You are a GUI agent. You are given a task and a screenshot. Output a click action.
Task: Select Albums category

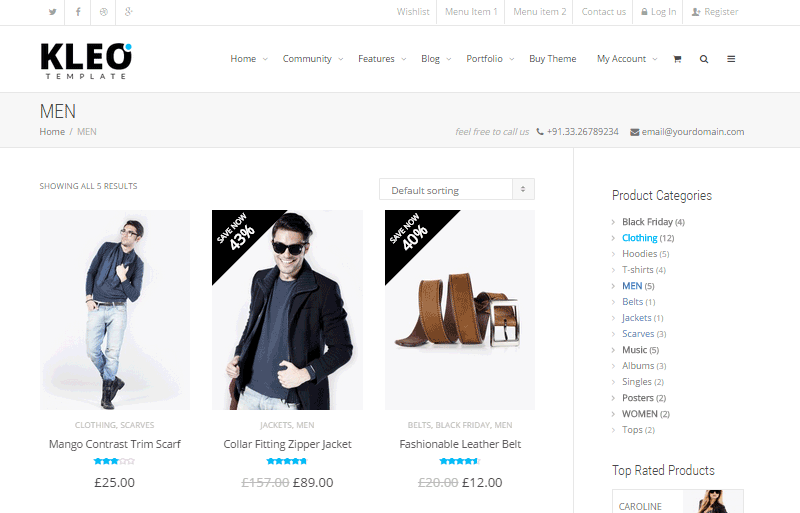[x=638, y=365]
